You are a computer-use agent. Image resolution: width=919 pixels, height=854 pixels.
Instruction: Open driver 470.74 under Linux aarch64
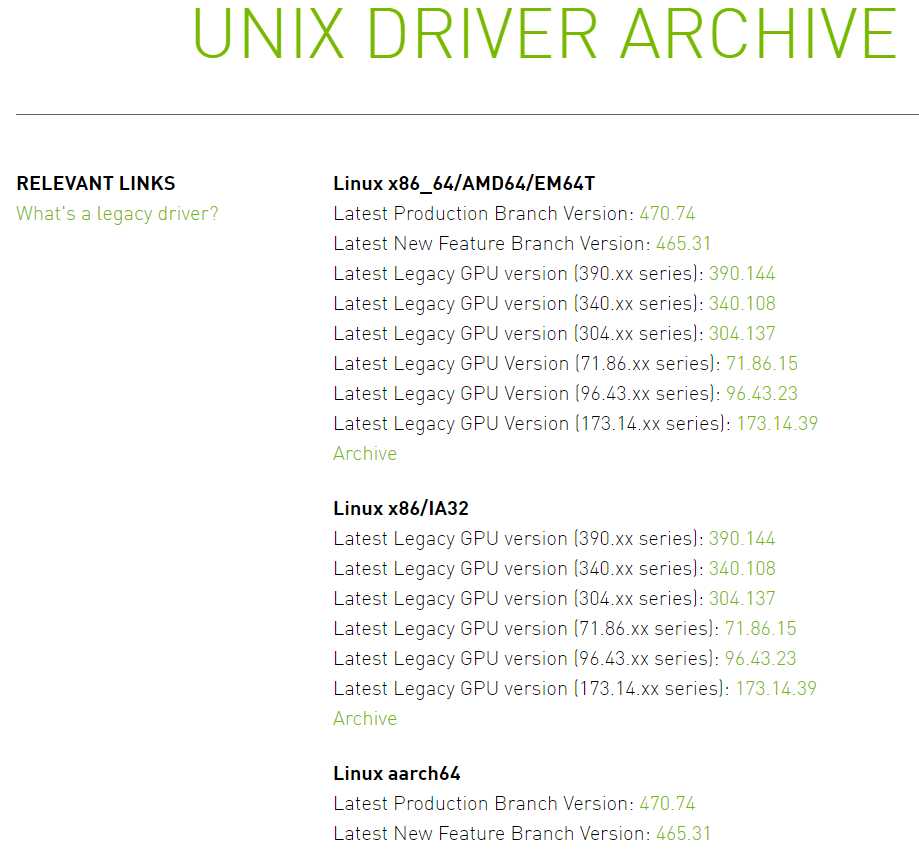667,803
